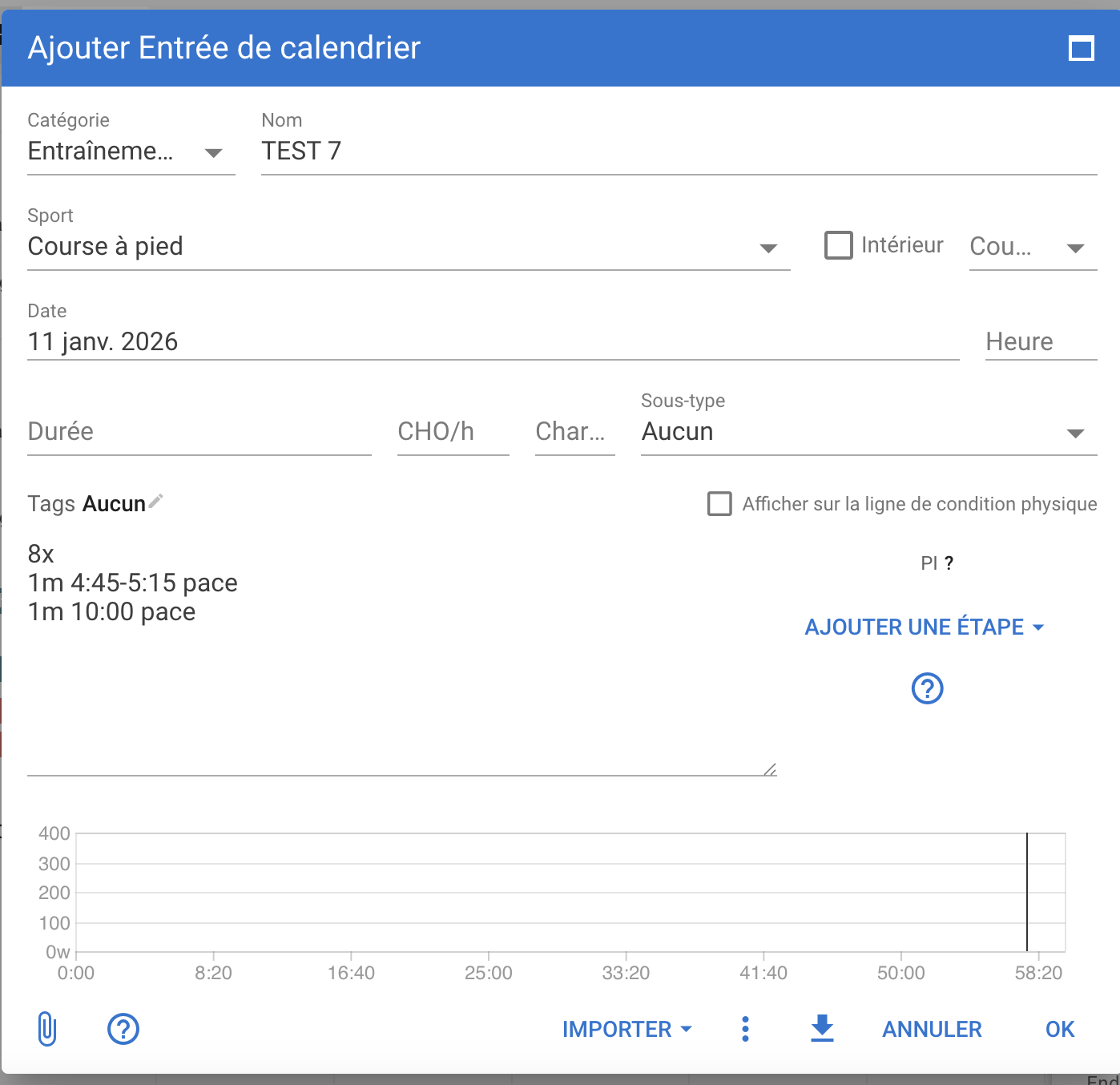Click the ANNULER button

[x=932, y=1029]
